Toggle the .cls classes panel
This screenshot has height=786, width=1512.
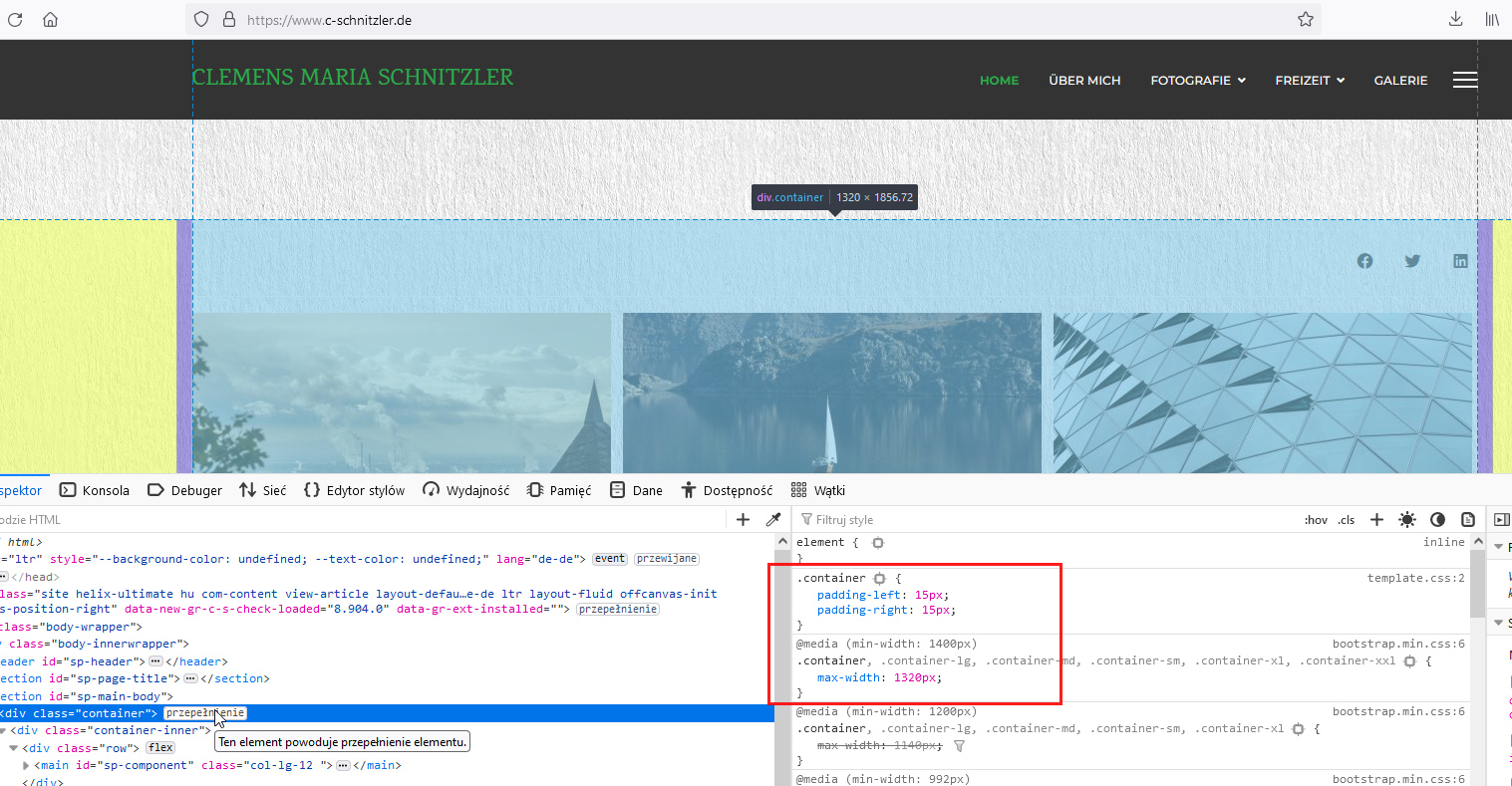pyautogui.click(x=1347, y=520)
